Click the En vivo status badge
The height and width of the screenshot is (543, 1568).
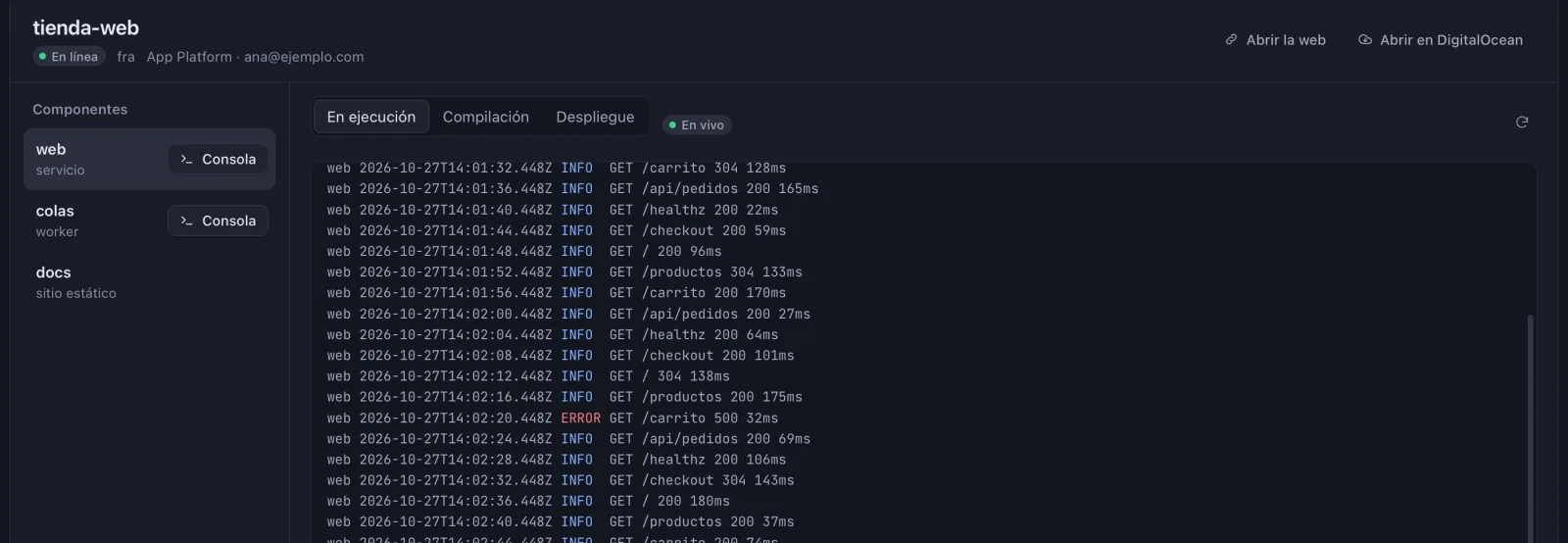pyautogui.click(x=697, y=125)
